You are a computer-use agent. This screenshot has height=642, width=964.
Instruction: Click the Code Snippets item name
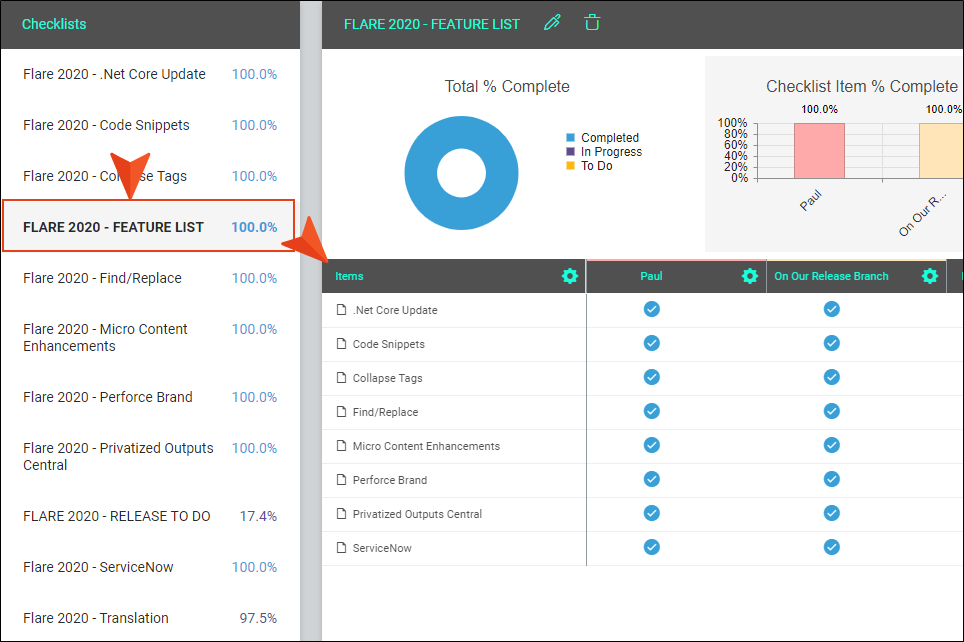tap(389, 344)
